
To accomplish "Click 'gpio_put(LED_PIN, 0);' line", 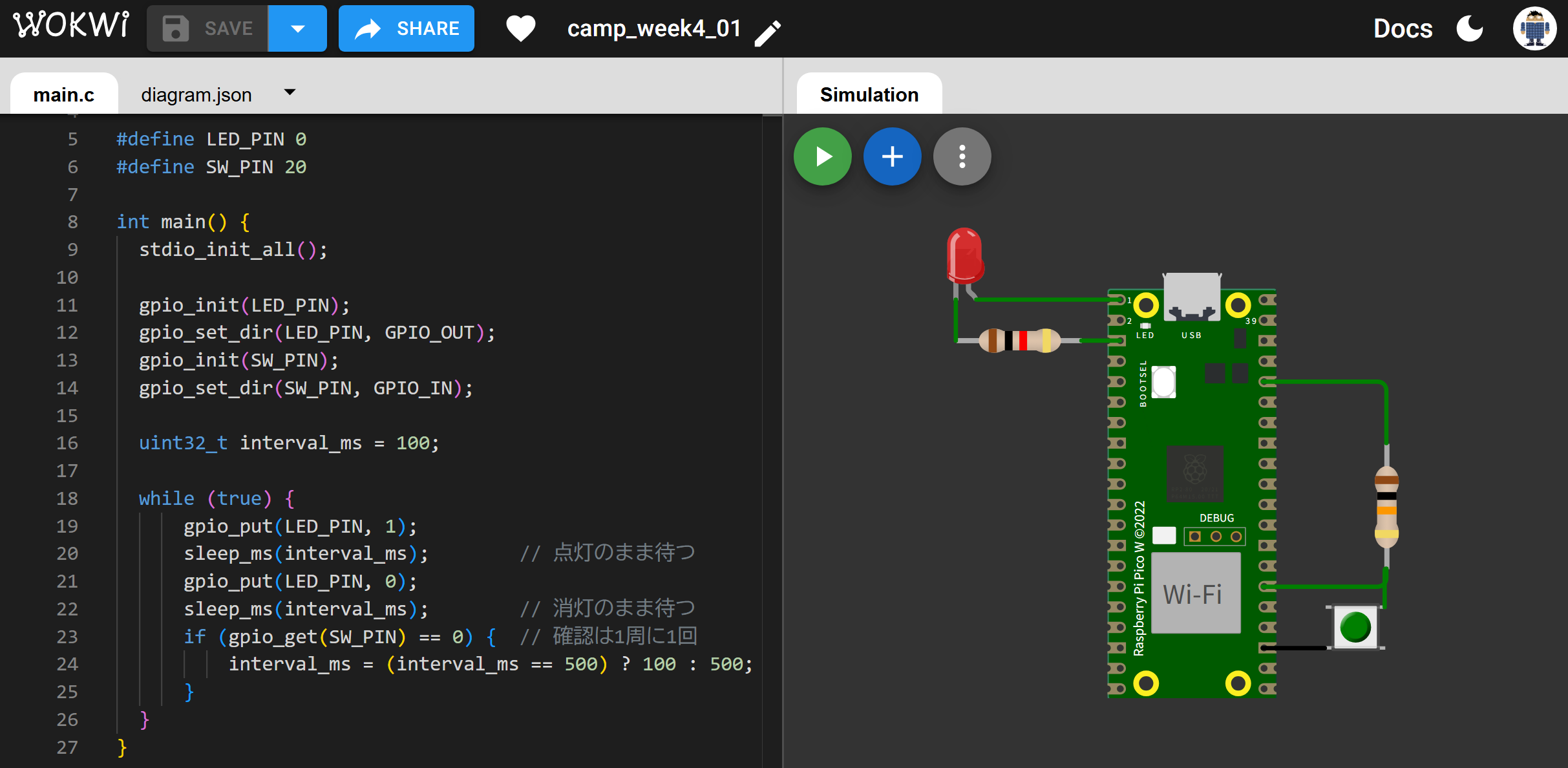I will [x=301, y=581].
